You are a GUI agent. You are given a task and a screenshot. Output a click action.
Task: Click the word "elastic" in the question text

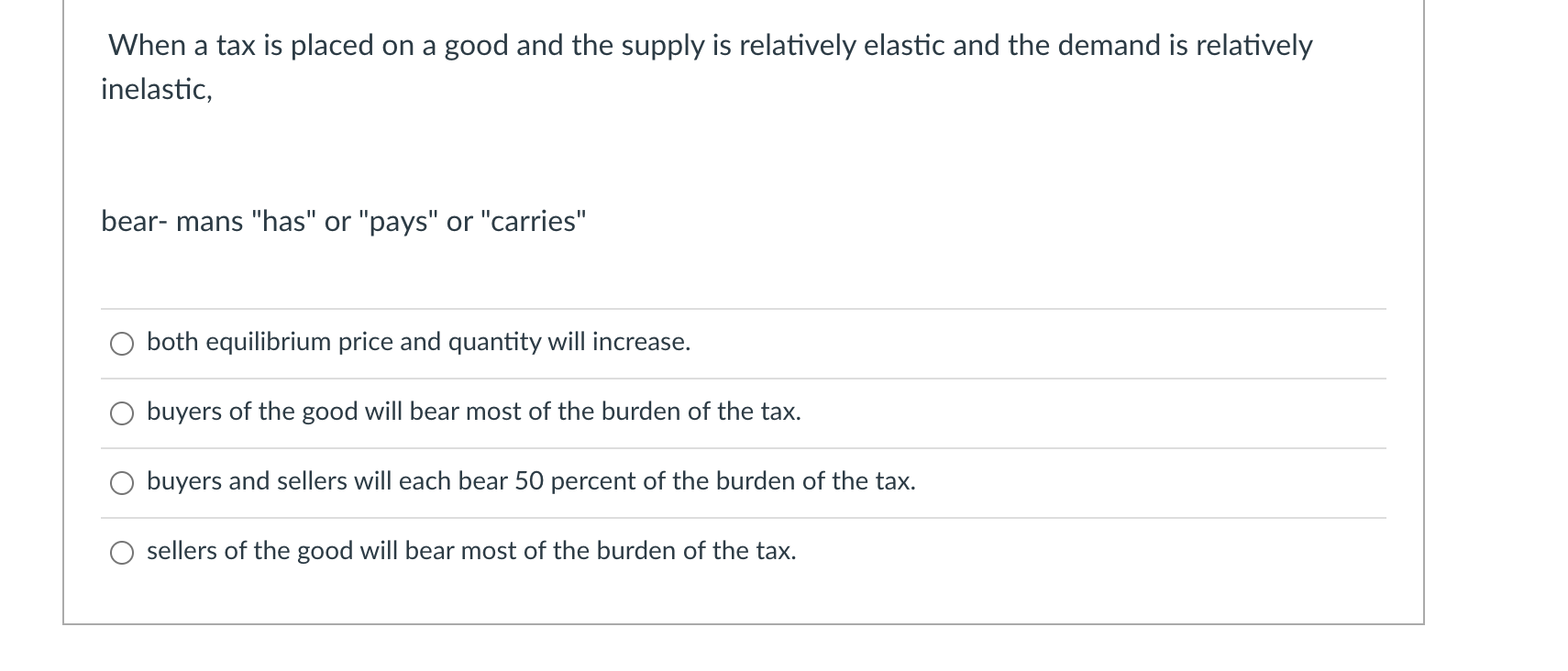click(908, 45)
